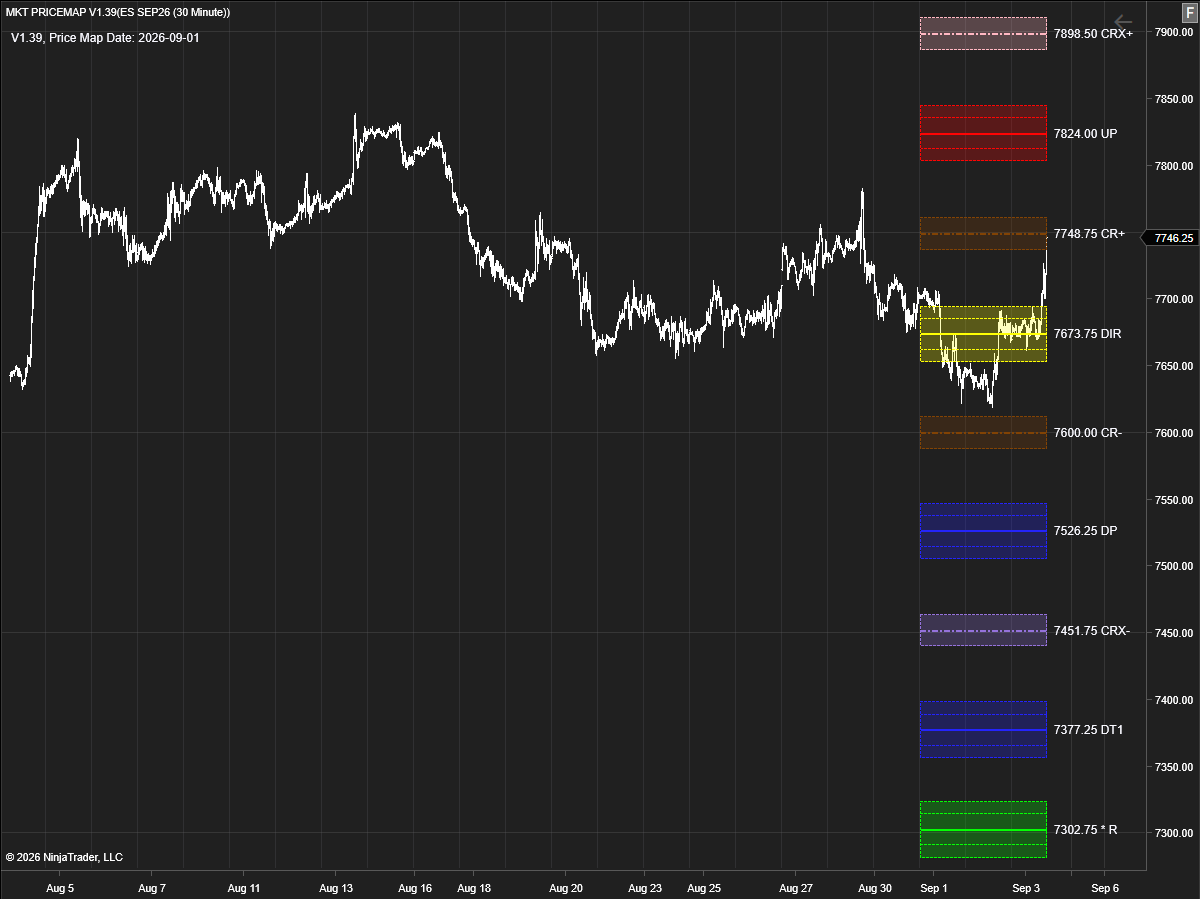Select the blue DT1 zone box
Screen dimensions: 1200x899
coord(983,730)
